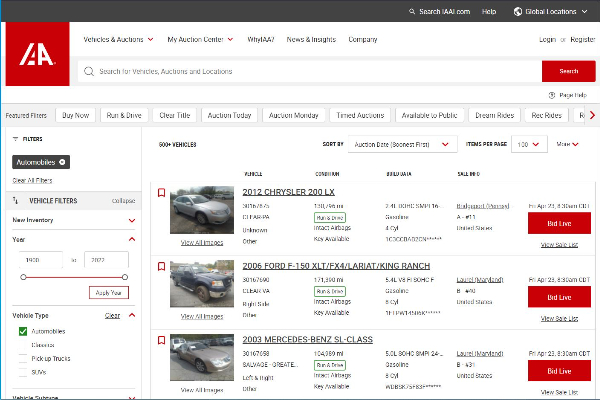Screen dimensions: 600x400
Task: Click the Login link
Action: point(547,39)
